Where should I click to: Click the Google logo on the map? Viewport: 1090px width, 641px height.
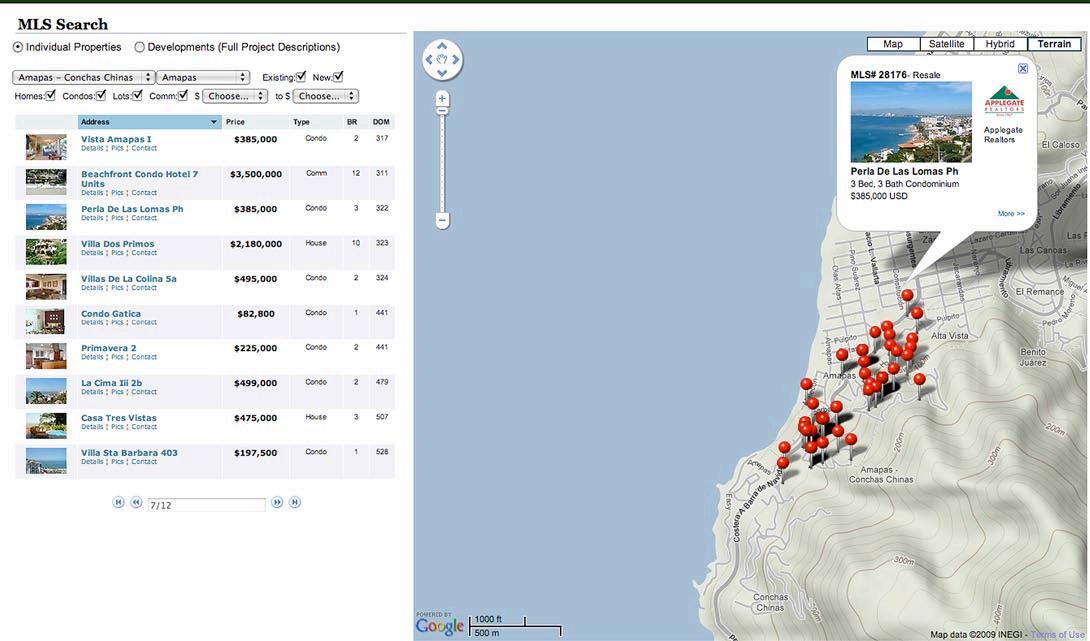point(439,625)
